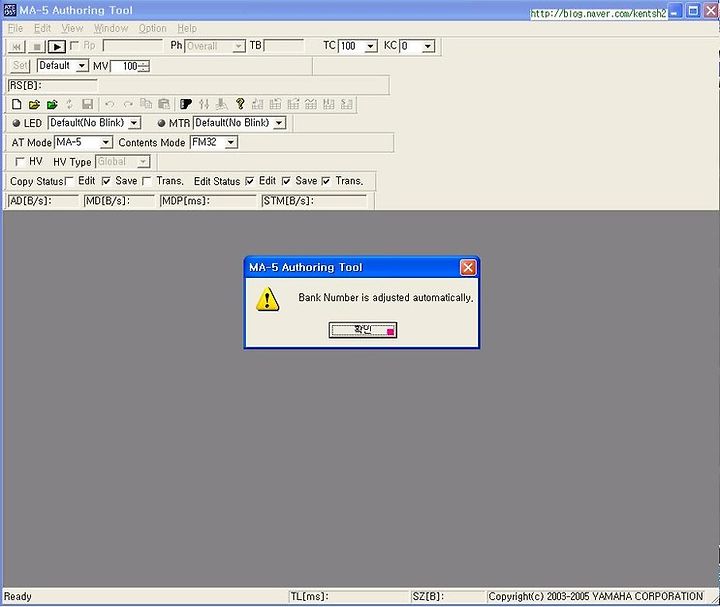Click the TL[ms]: status bar entry
Viewport: 720px width, 607px height.
coord(348,596)
